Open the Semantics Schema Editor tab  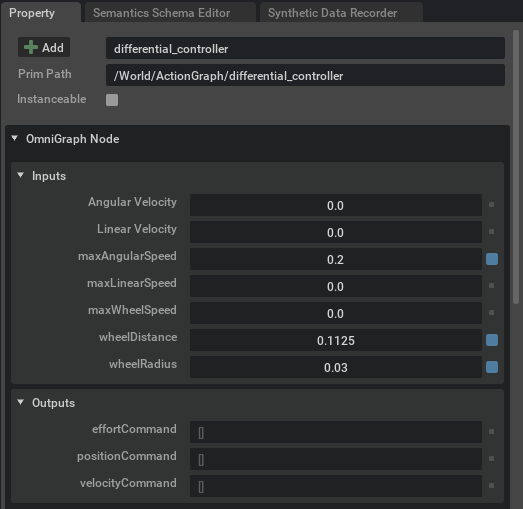point(170,13)
